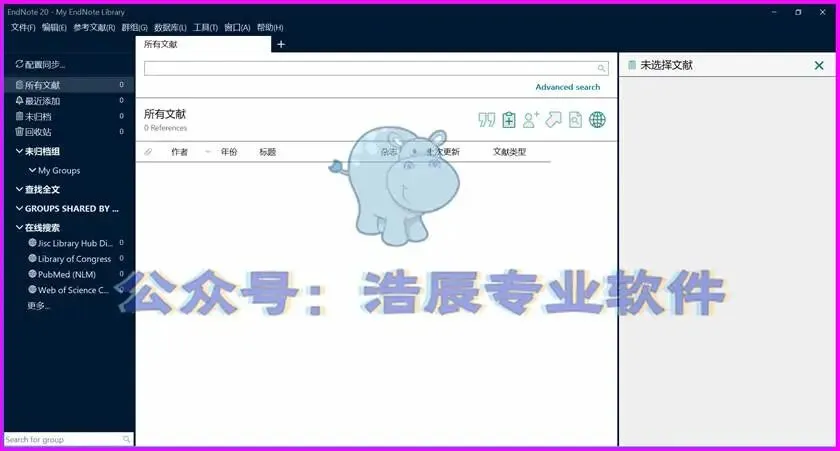Viewport: 840px width, 451px height.
Task: Click the trash icon of 回收站
Action: 19,132
